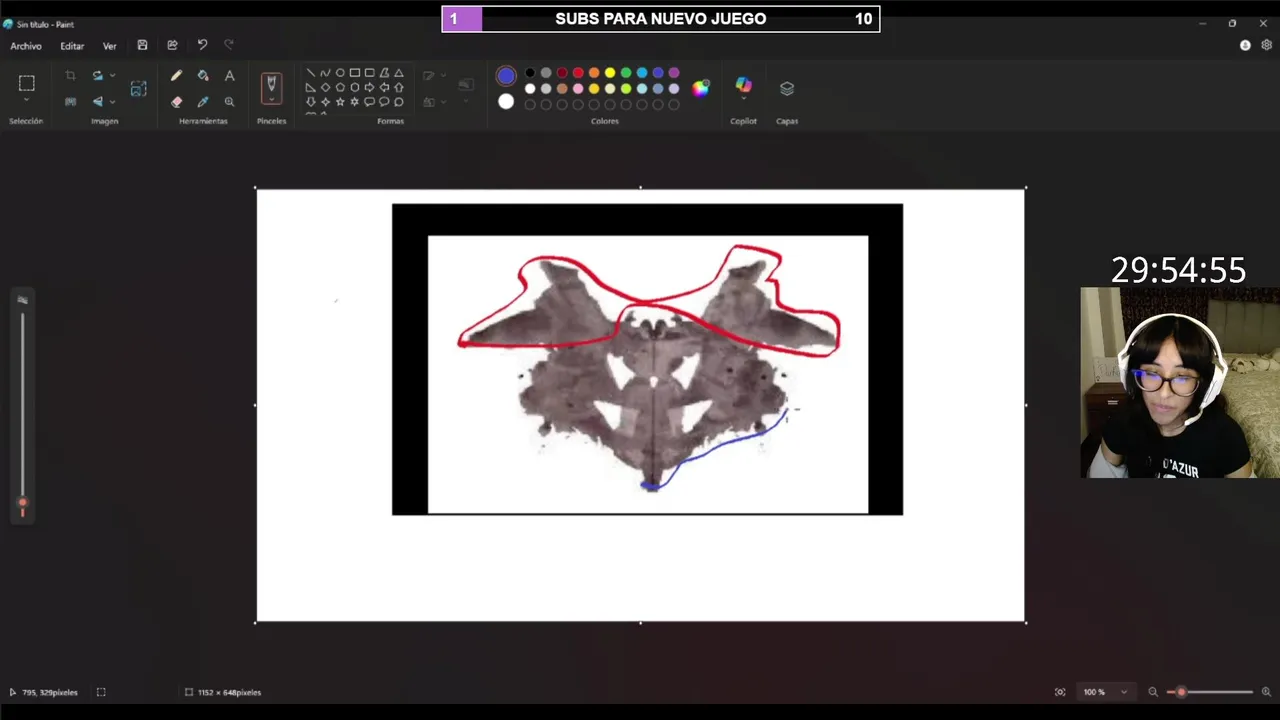Screen dimensions: 1280x720
Task: Click the flip image icon
Action: [97, 101]
